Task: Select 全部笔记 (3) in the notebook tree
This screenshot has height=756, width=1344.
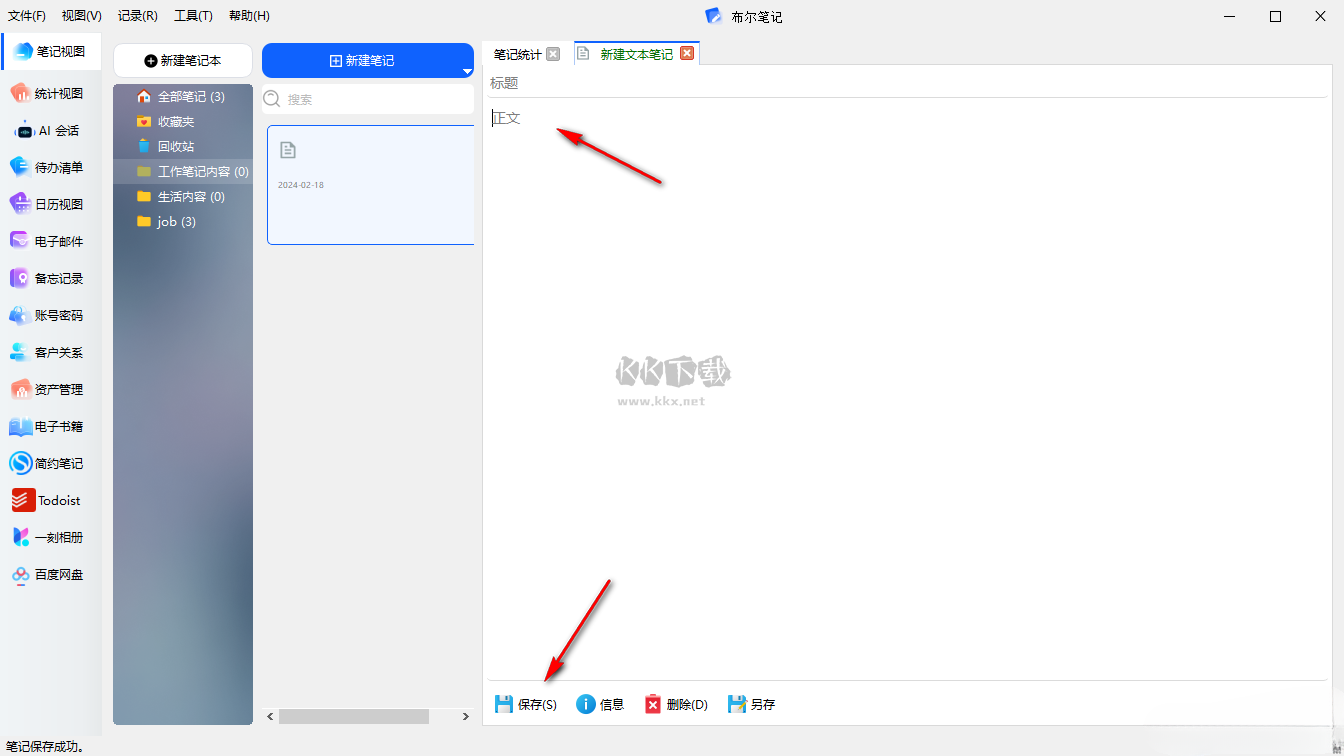Action: click(x=183, y=96)
